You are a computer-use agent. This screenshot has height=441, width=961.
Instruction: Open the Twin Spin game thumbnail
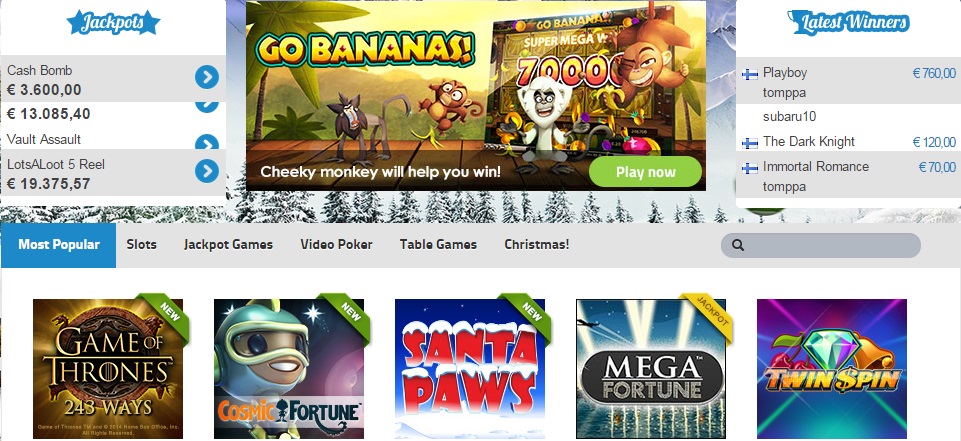tap(832, 369)
